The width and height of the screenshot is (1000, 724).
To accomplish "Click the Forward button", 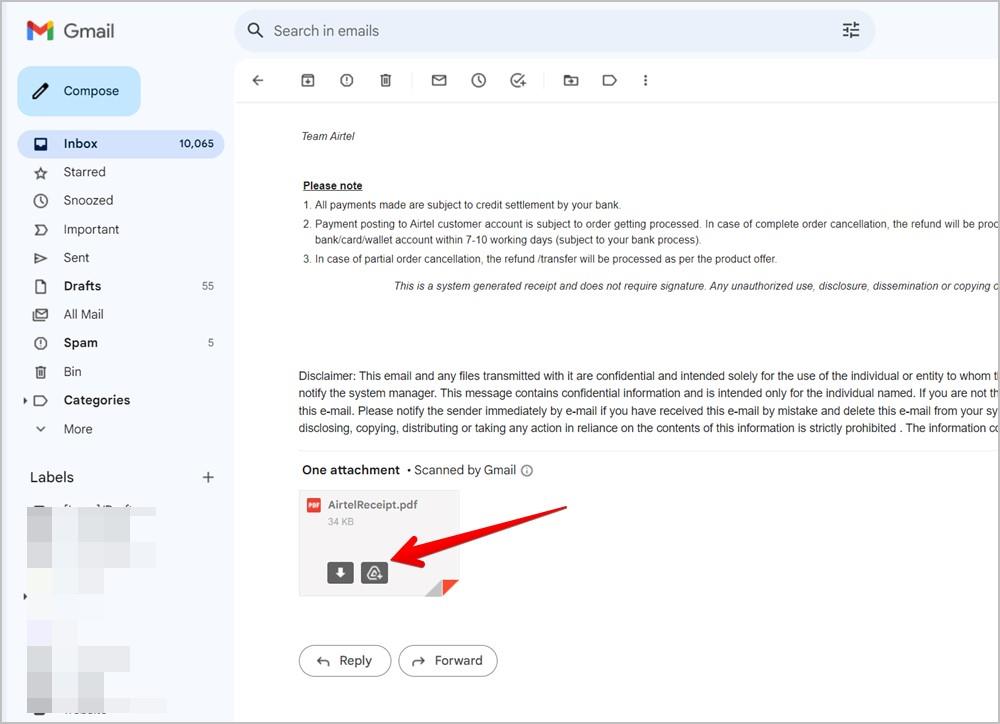I will click(448, 661).
